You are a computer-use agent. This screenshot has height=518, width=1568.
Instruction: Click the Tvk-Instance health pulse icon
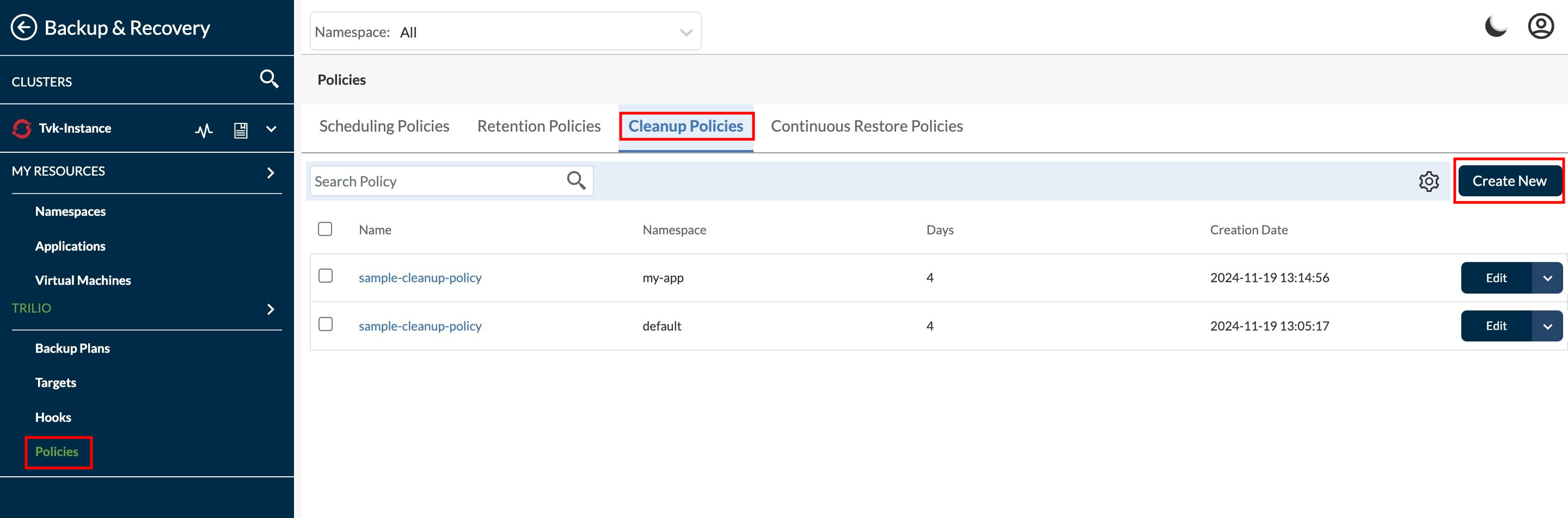click(x=204, y=129)
